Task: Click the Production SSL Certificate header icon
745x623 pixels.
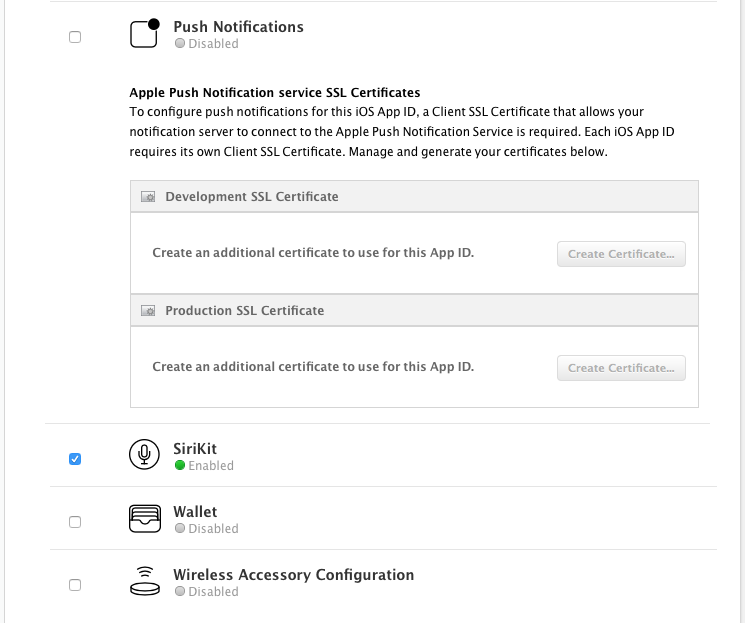Action: pos(148,311)
